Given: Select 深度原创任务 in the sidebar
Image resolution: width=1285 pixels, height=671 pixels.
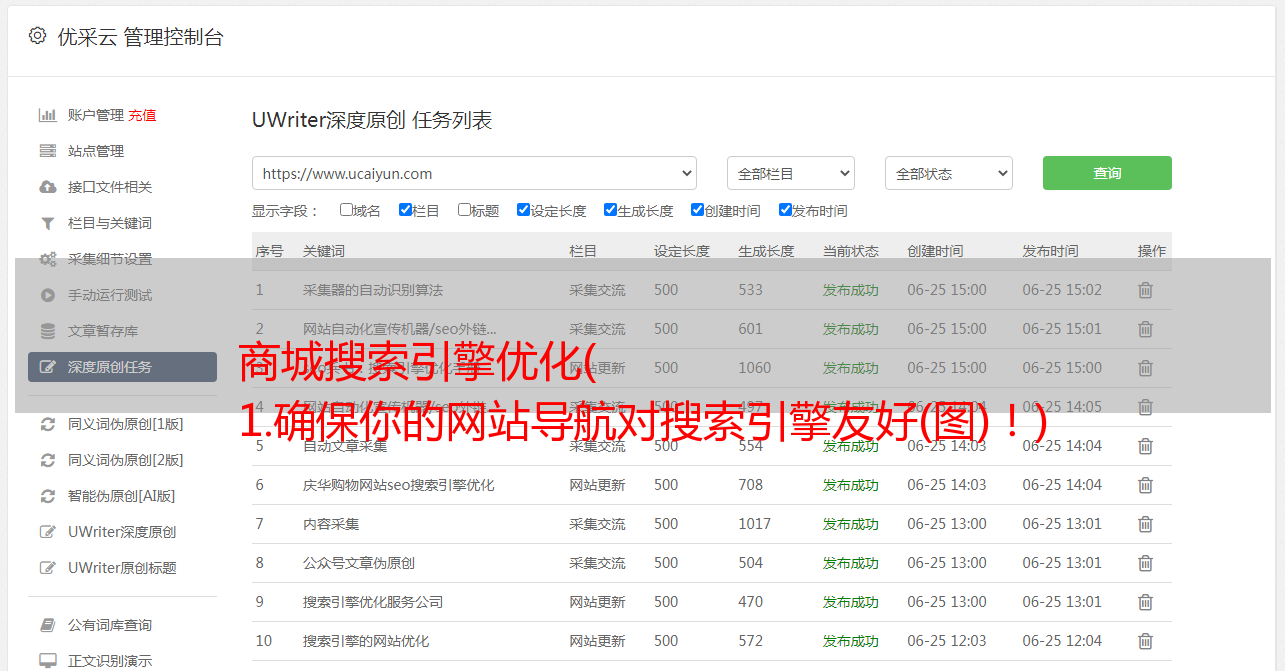Looking at the screenshot, I should pyautogui.click(x=122, y=367).
